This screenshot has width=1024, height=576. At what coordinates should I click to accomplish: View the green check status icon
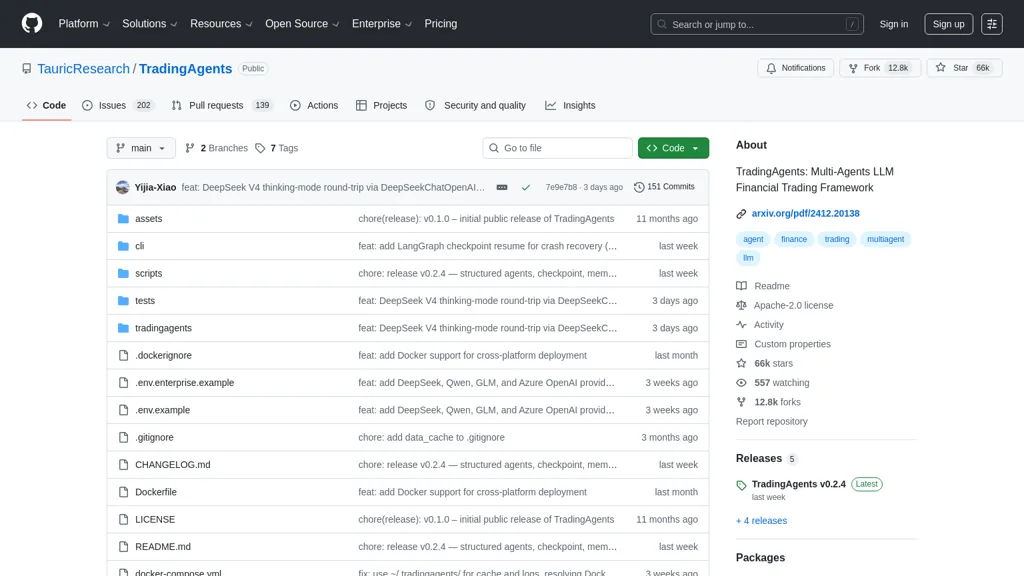tap(526, 187)
